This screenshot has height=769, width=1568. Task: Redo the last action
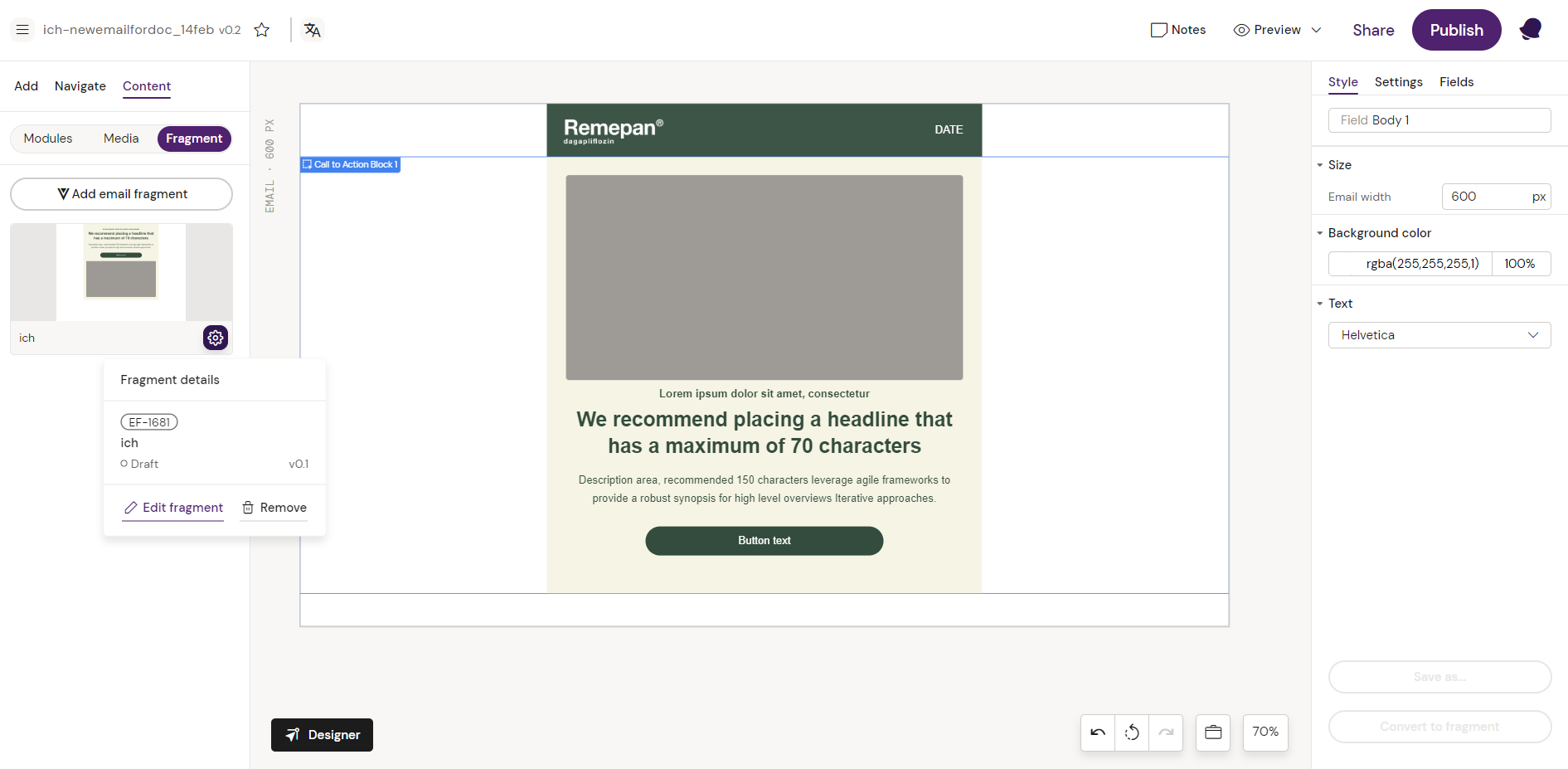click(1166, 732)
